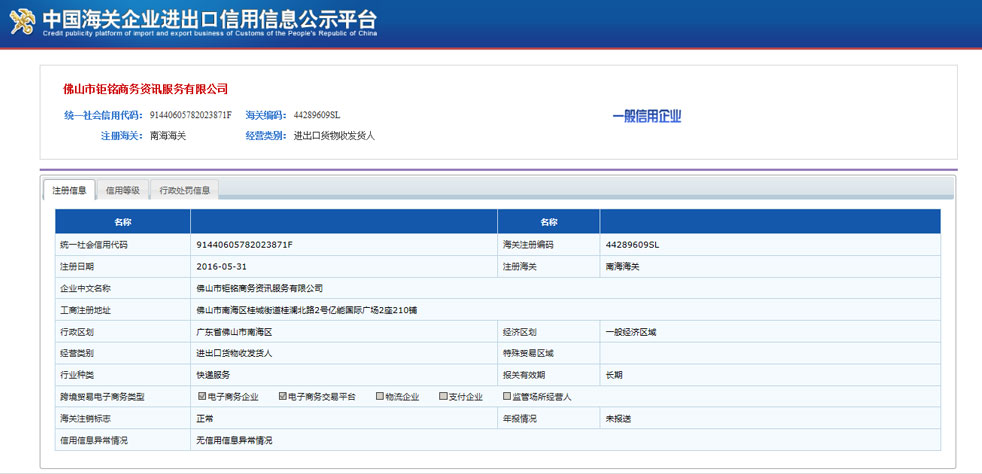Click the 广东省佛山市南海区 cell

pos(234,332)
